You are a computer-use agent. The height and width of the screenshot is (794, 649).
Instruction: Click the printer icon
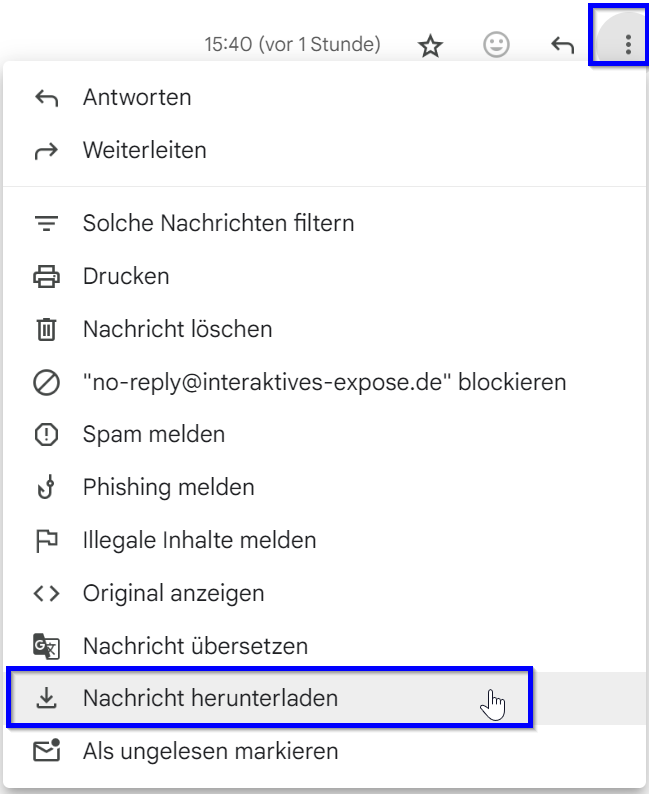46,276
